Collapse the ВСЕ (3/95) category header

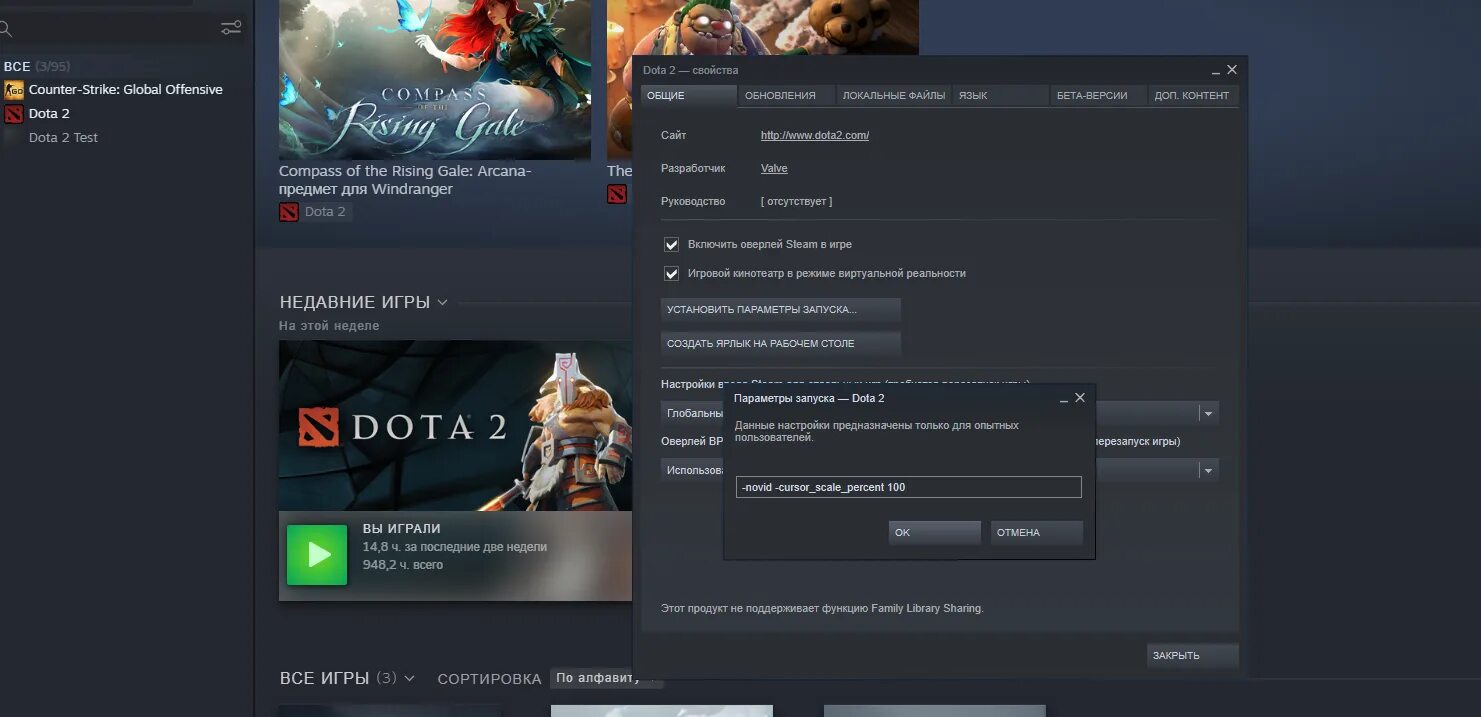click(37, 66)
